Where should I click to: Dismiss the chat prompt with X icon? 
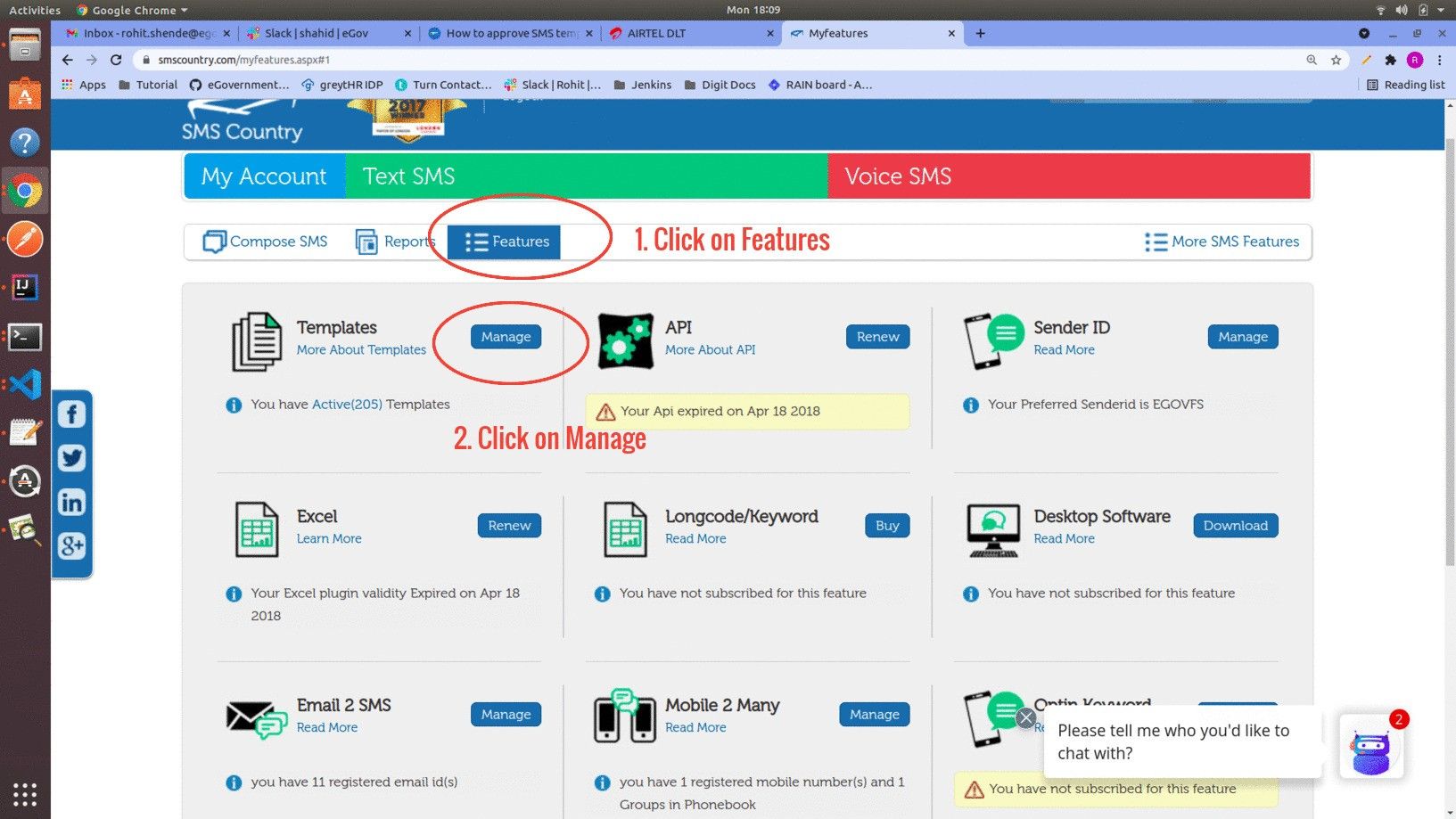click(x=1026, y=717)
